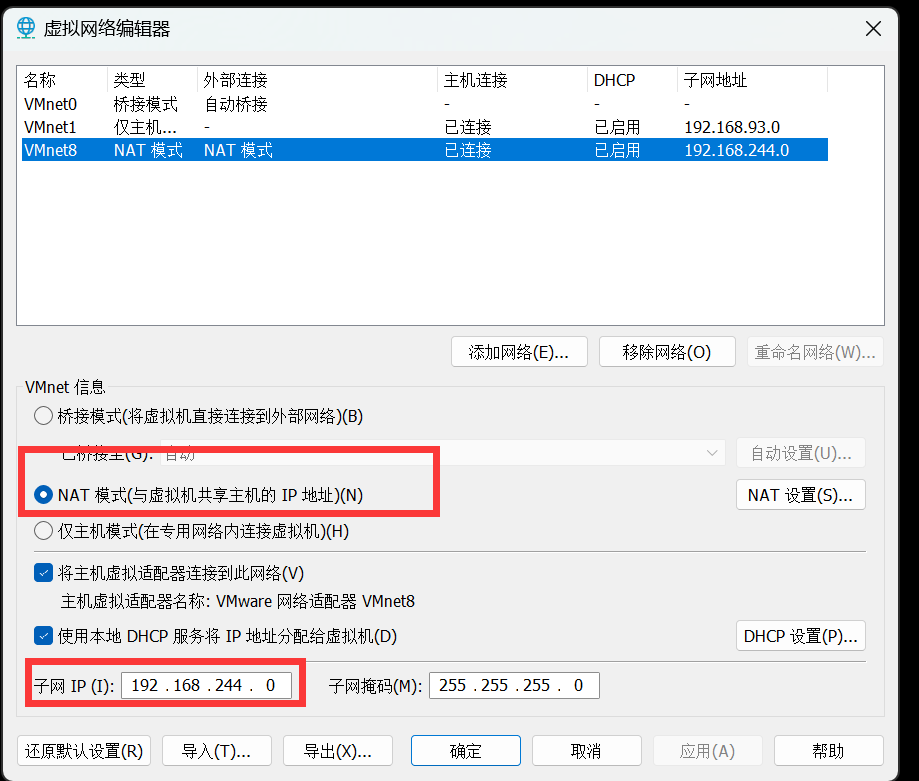Select the bridged mode radio button
Viewport: 919px width, 781px height.
tap(43, 416)
